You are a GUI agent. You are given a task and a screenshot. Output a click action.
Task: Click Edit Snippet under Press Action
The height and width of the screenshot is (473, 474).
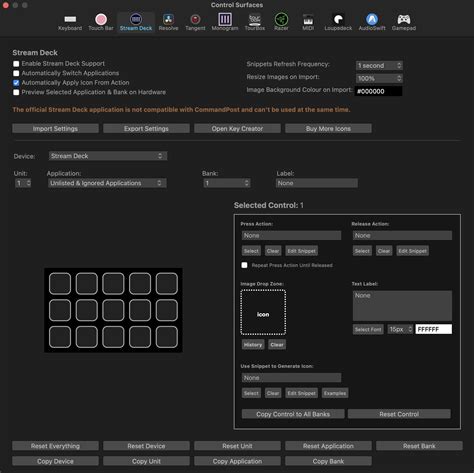click(302, 251)
